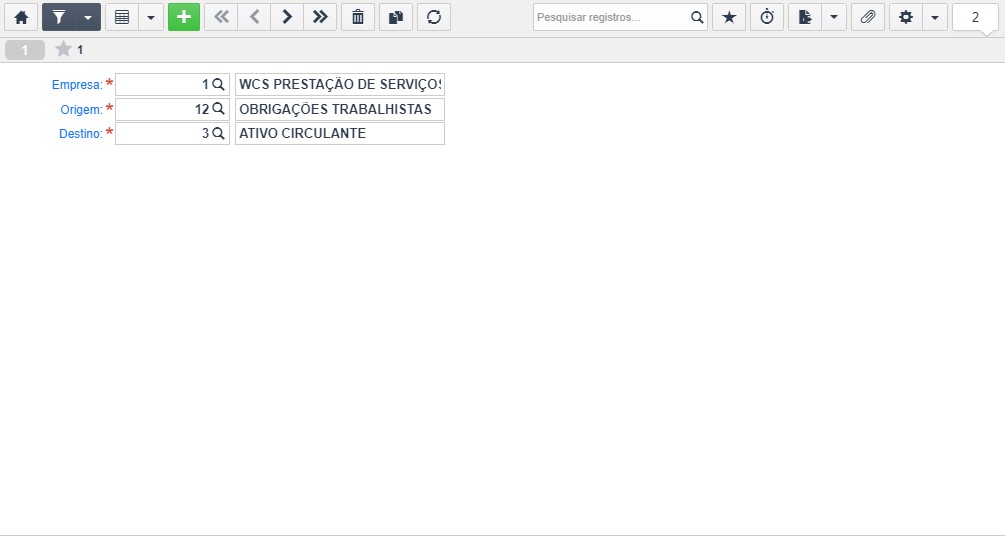The image size is (1005, 543).
Task: Go to the next record
Action: 287,17
